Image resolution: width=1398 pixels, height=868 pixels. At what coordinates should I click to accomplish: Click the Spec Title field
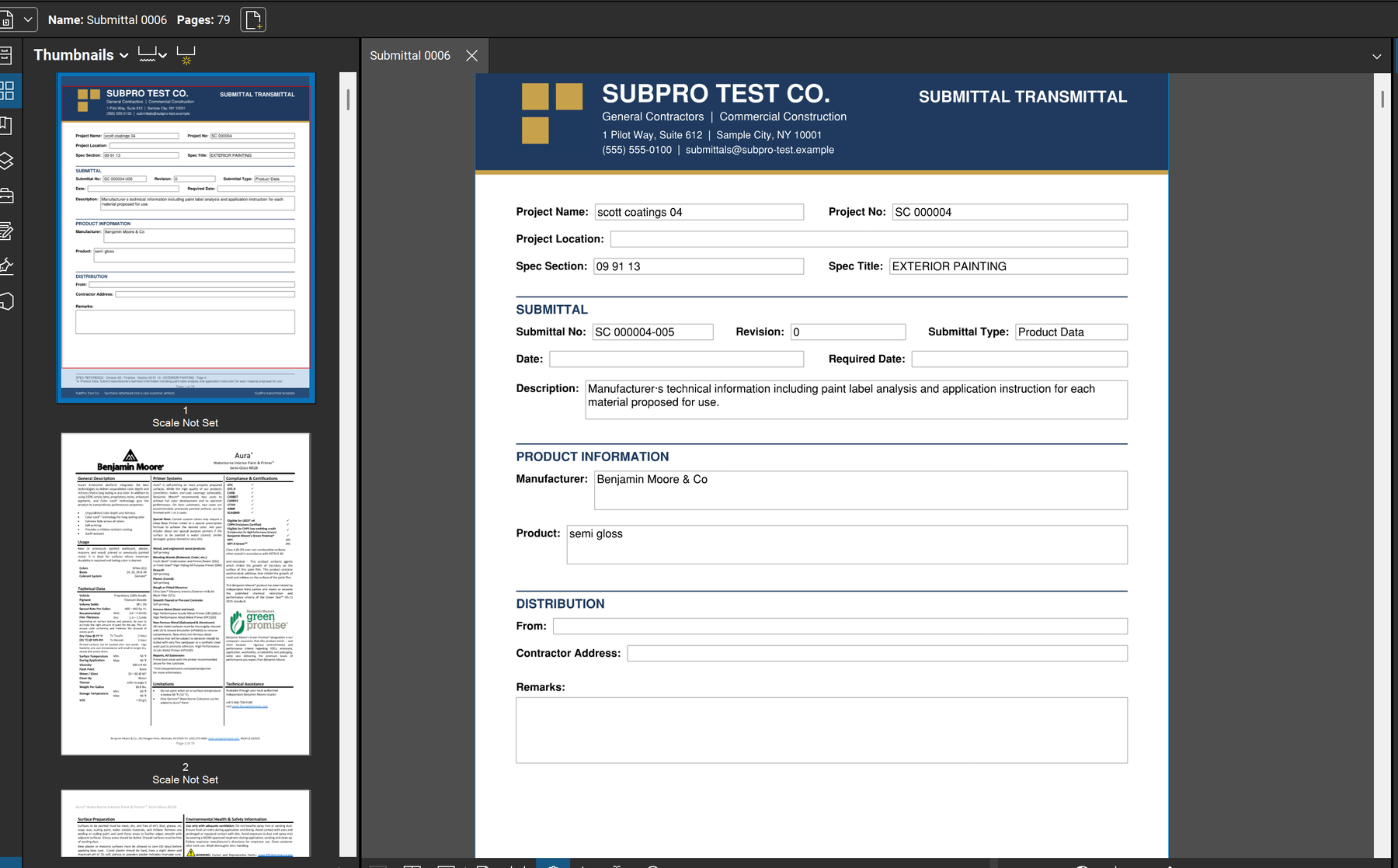point(1008,266)
